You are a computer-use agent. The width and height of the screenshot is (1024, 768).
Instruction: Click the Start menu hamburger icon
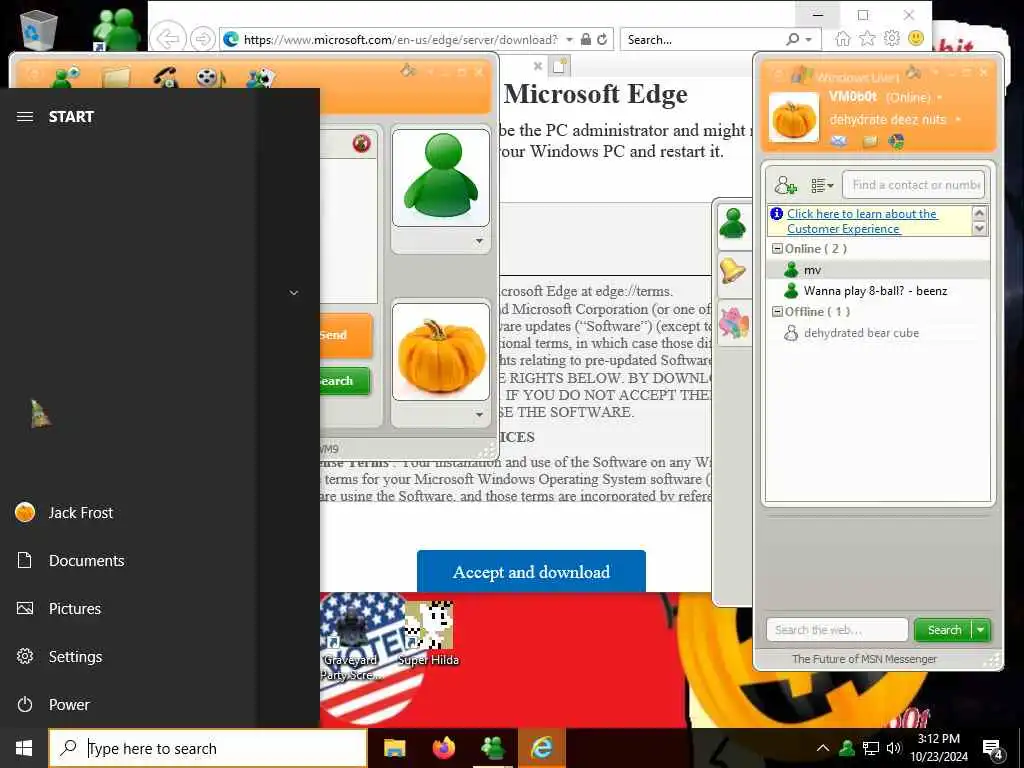pyautogui.click(x=25, y=117)
